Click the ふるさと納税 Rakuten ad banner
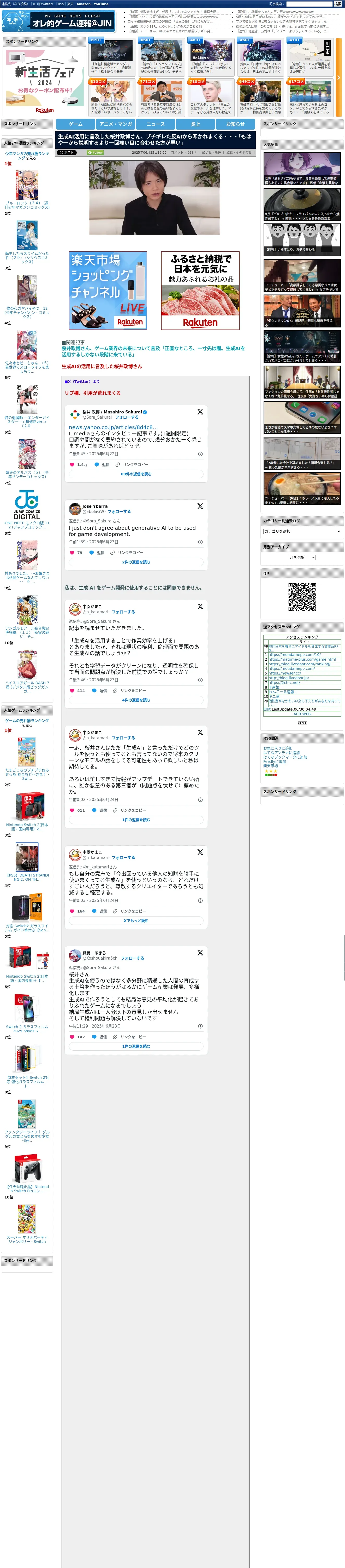Viewport: 345px width, 1568px height. coord(200,290)
